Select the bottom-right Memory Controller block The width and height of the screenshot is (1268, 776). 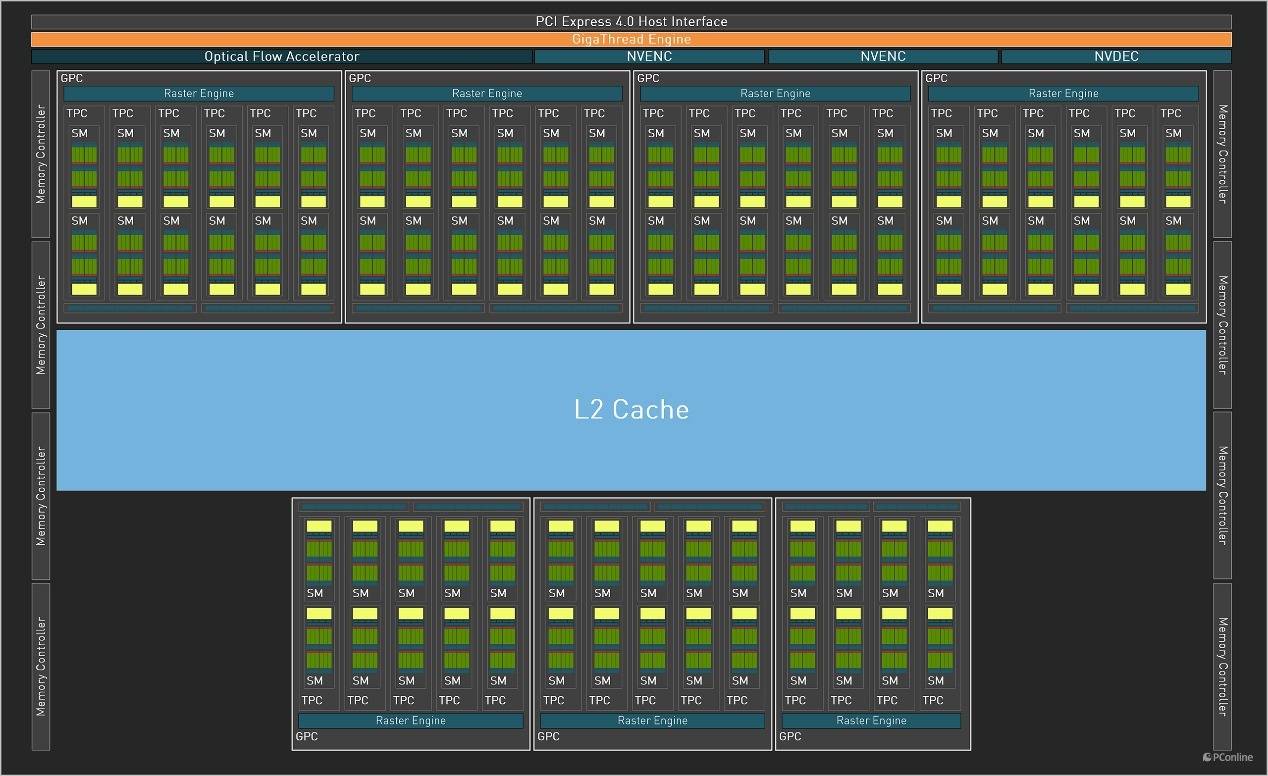1222,666
